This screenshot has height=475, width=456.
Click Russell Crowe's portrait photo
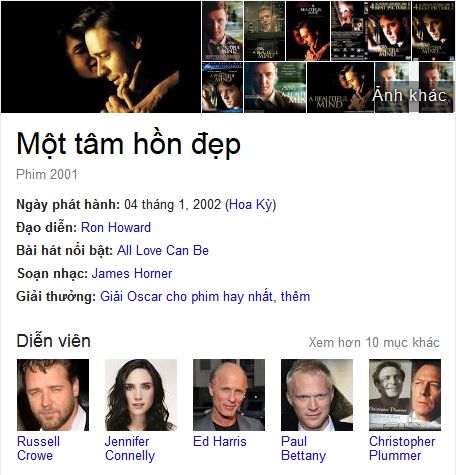tap(53, 395)
